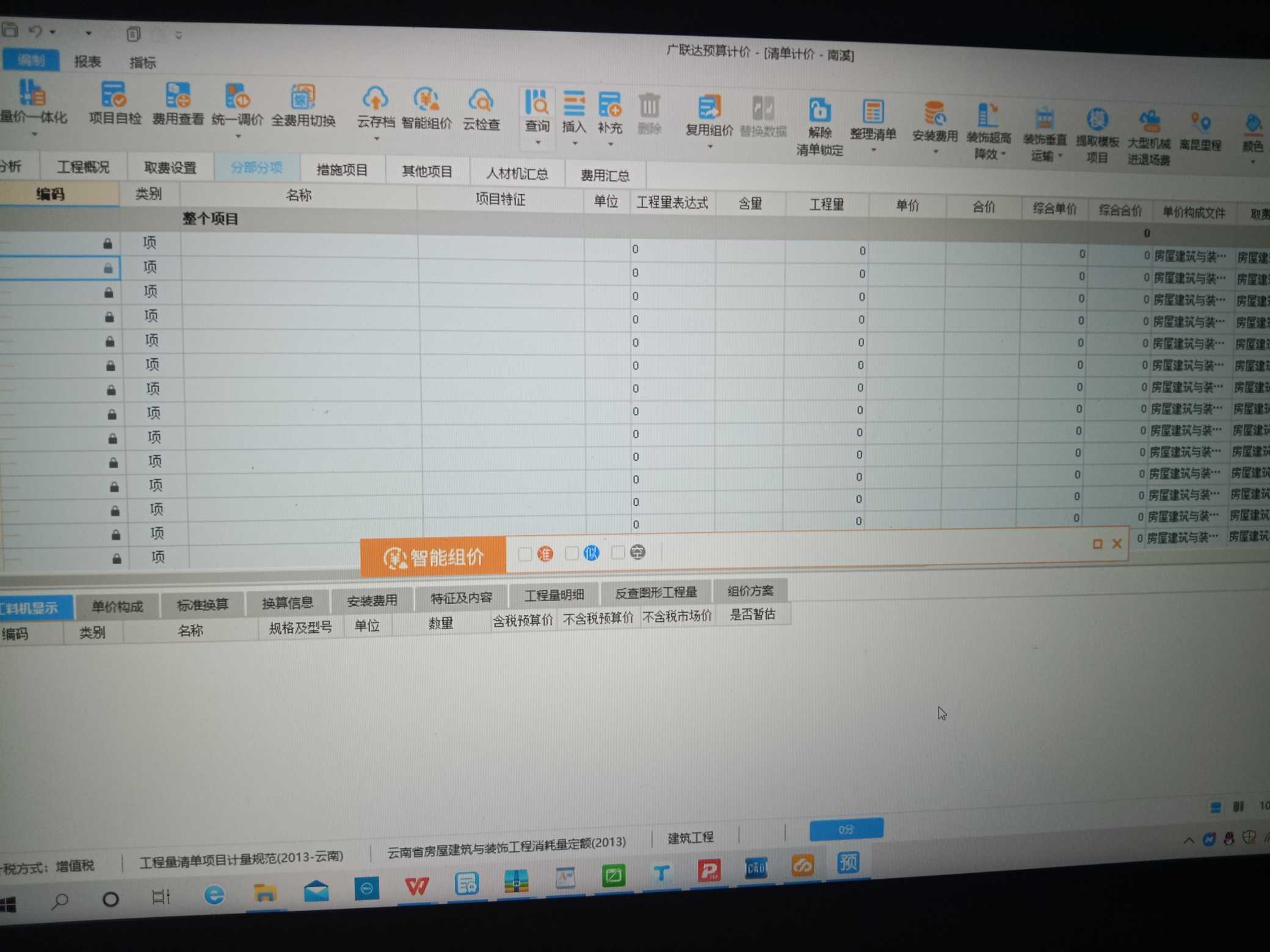Expand the 复用组价 dropdown arrow

[709, 146]
